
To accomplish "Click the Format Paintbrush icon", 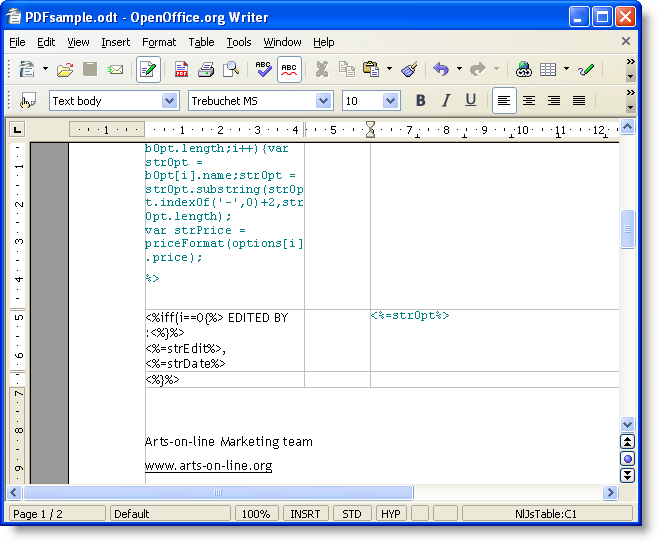I will point(409,70).
